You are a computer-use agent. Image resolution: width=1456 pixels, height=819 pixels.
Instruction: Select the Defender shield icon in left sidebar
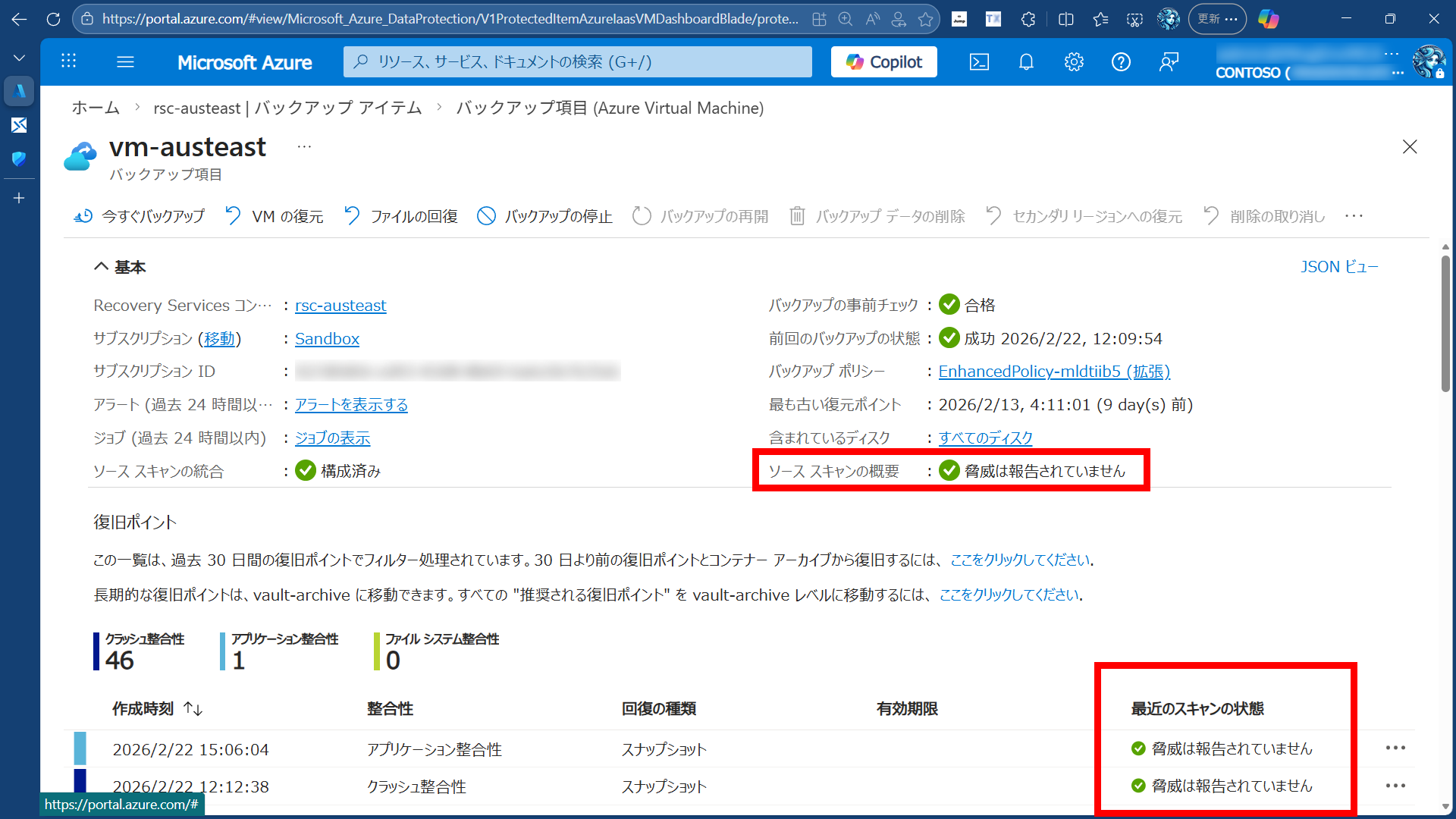tap(19, 160)
